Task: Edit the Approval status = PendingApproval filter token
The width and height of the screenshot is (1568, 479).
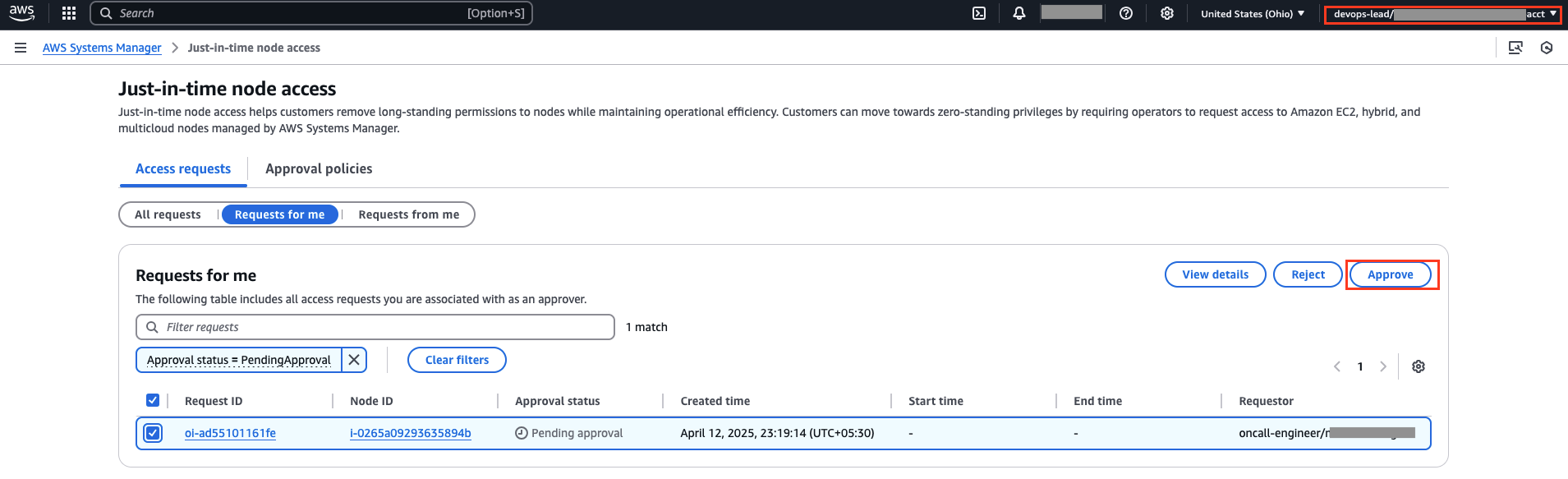Action: click(x=239, y=360)
